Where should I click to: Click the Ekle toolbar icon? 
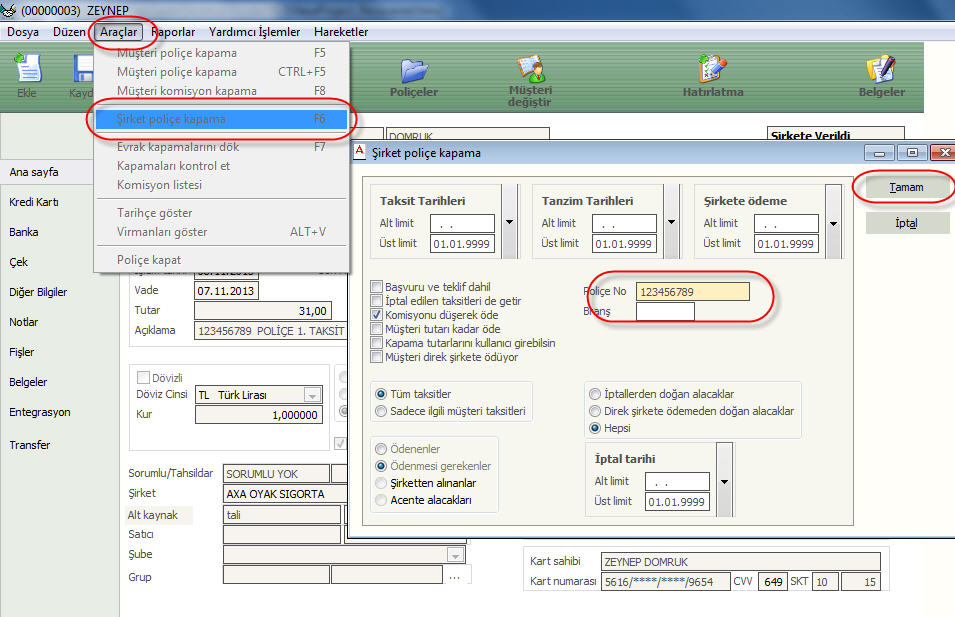(26, 72)
